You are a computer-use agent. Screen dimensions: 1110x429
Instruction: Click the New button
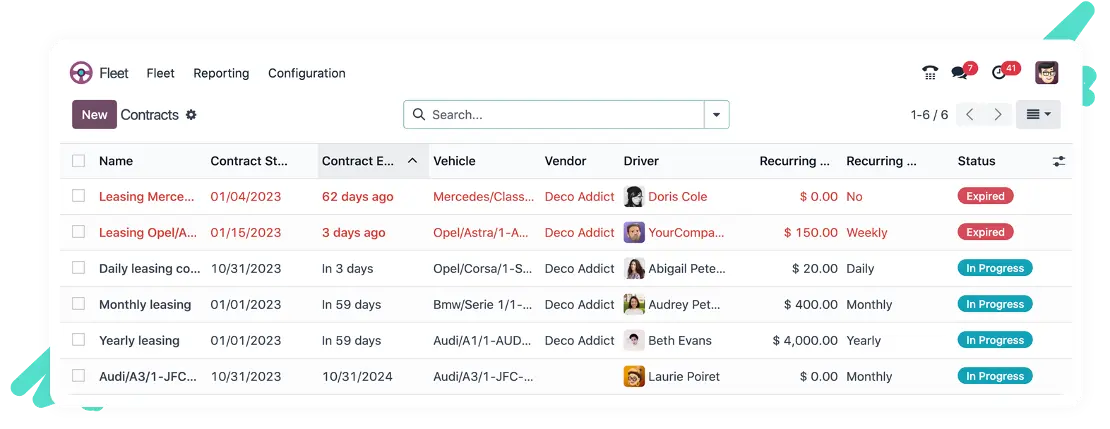pos(94,115)
